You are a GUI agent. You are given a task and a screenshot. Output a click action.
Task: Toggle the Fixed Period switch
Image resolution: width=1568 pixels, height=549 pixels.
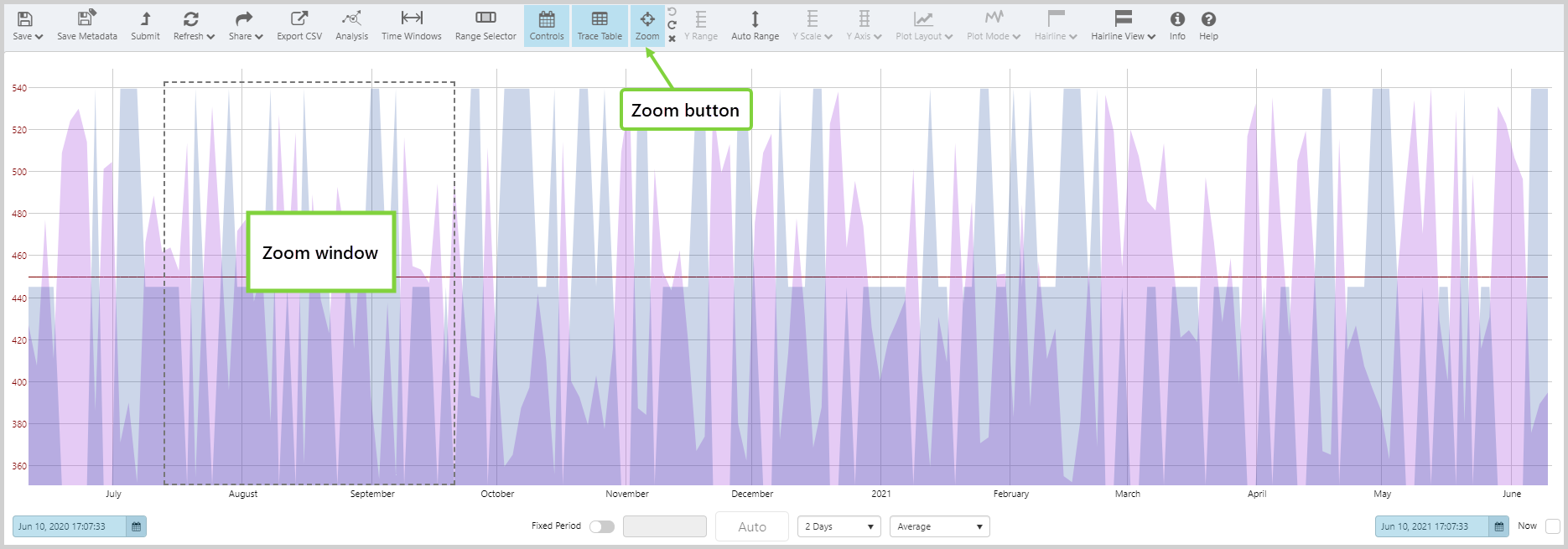pos(601,526)
